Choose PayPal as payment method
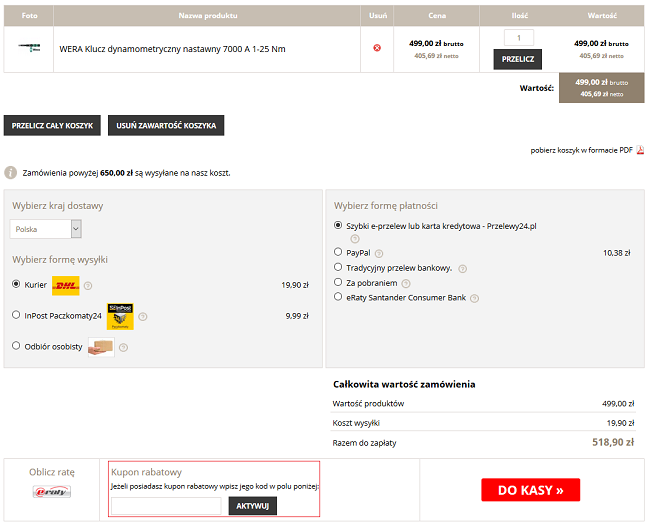 (338, 253)
